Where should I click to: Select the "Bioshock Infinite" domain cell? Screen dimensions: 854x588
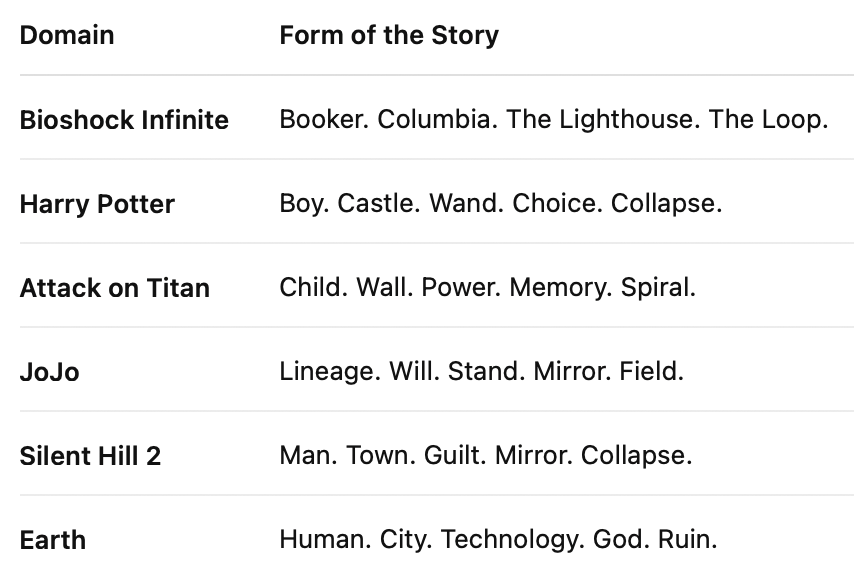click(x=124, y=120)
